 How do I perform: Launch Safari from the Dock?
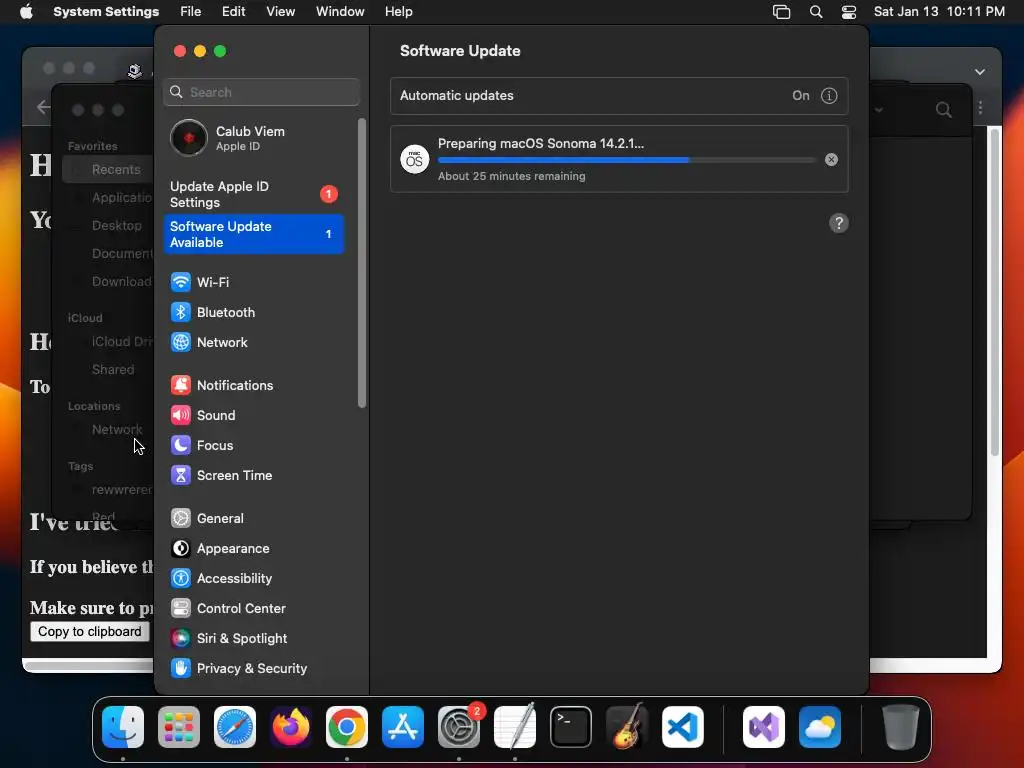tap(235, 727)
